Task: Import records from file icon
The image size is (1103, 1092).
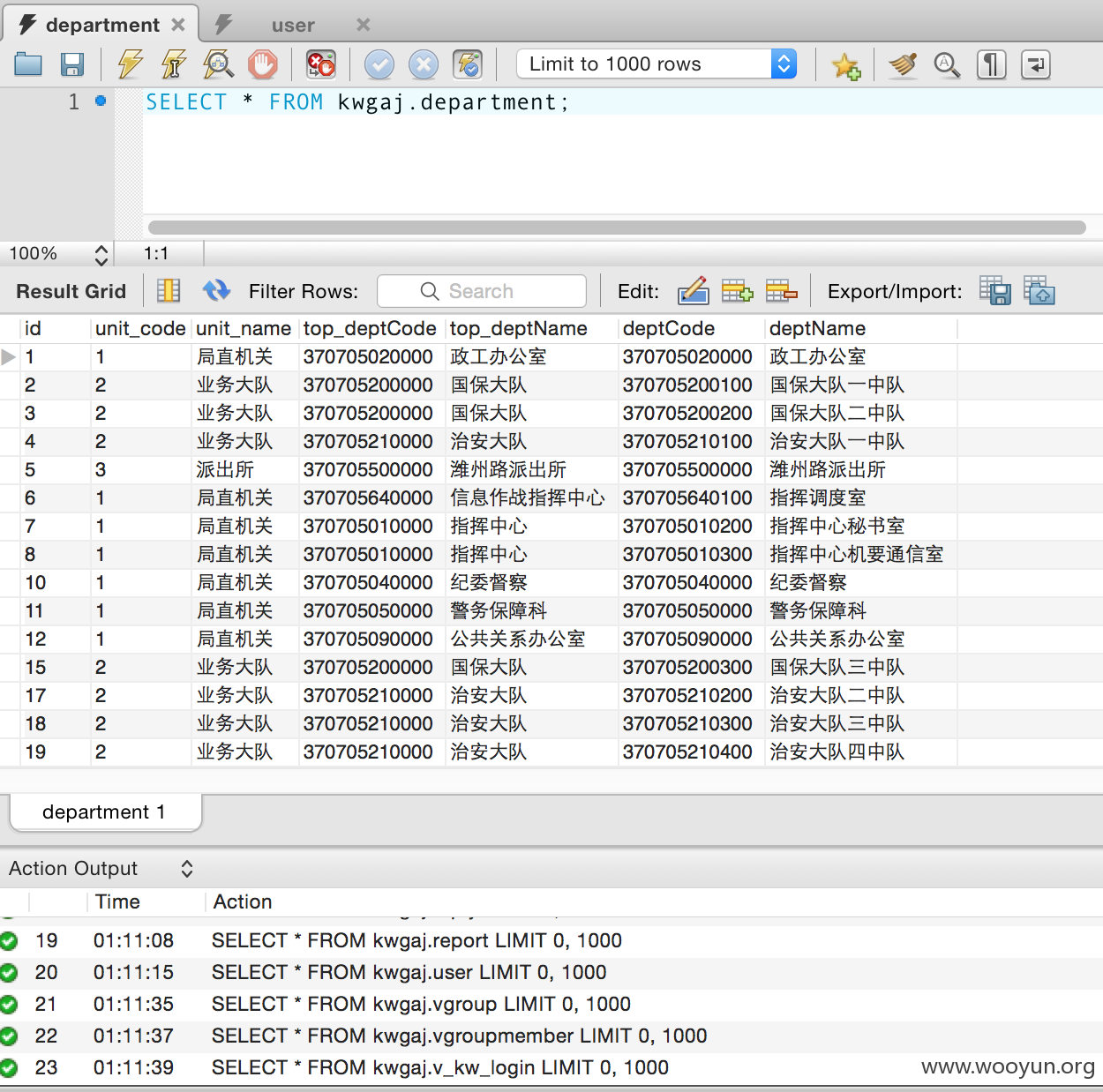Action: (x=1039, y=290)
